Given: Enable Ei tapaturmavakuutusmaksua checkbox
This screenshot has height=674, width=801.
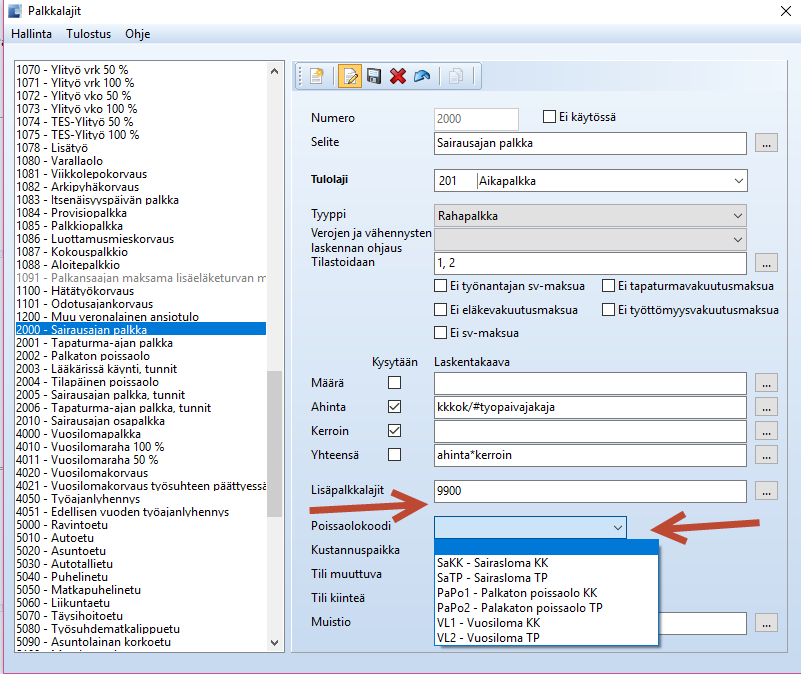Looking at the screenshot, I should coord(608,286).
